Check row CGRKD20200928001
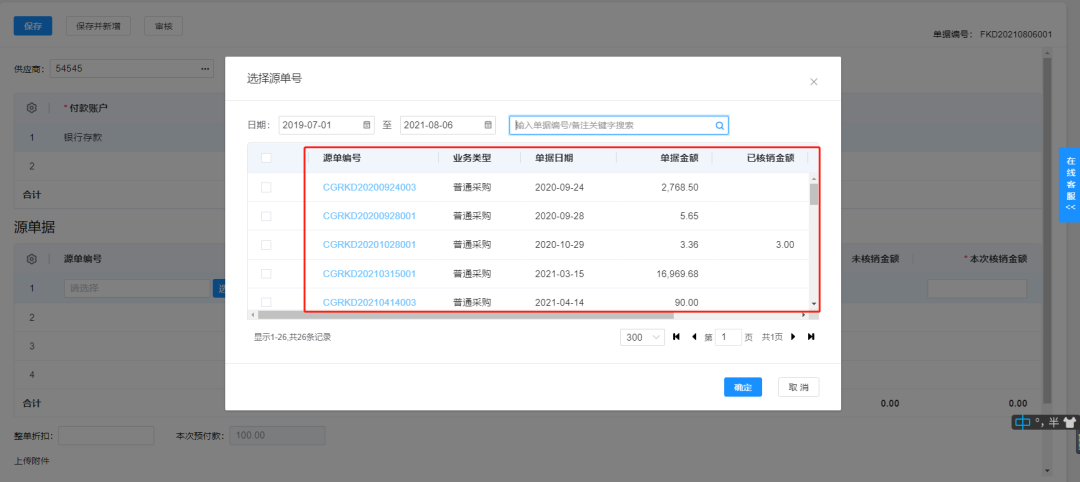1080x482 pixels. point(266,216)
